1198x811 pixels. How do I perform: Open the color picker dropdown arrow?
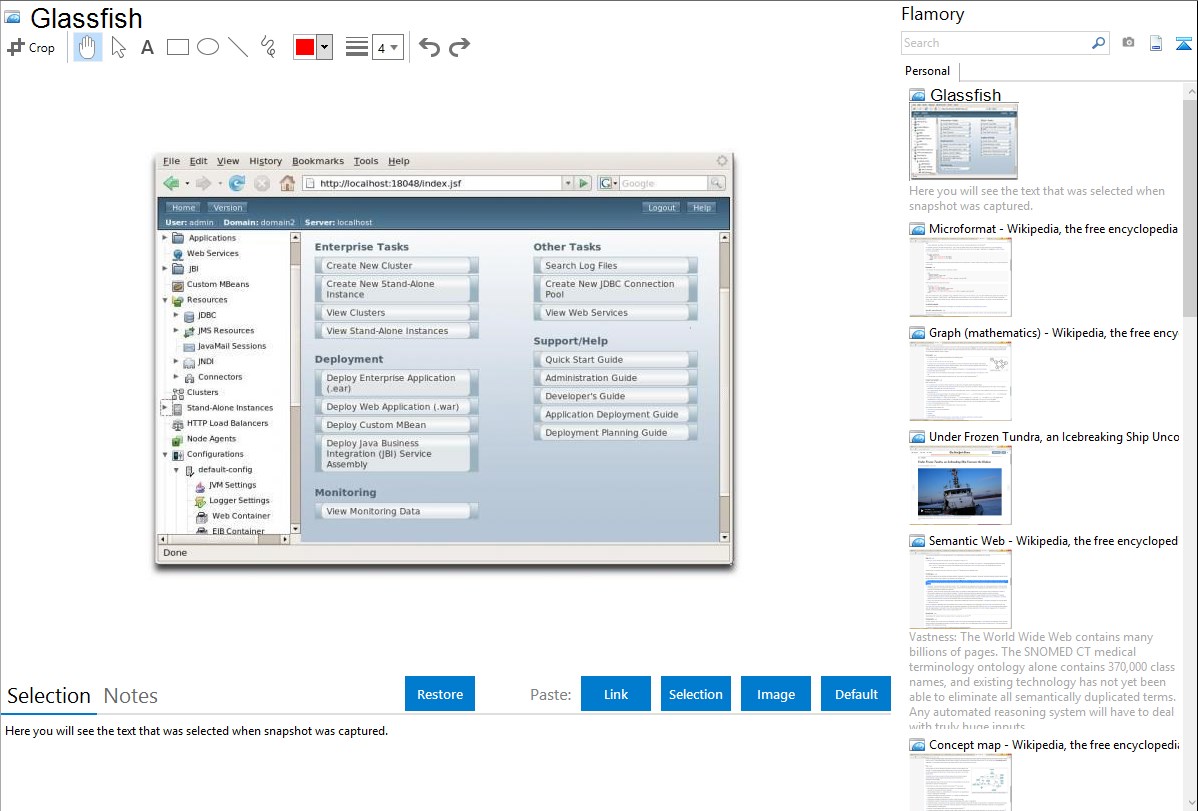click(325, 47)
